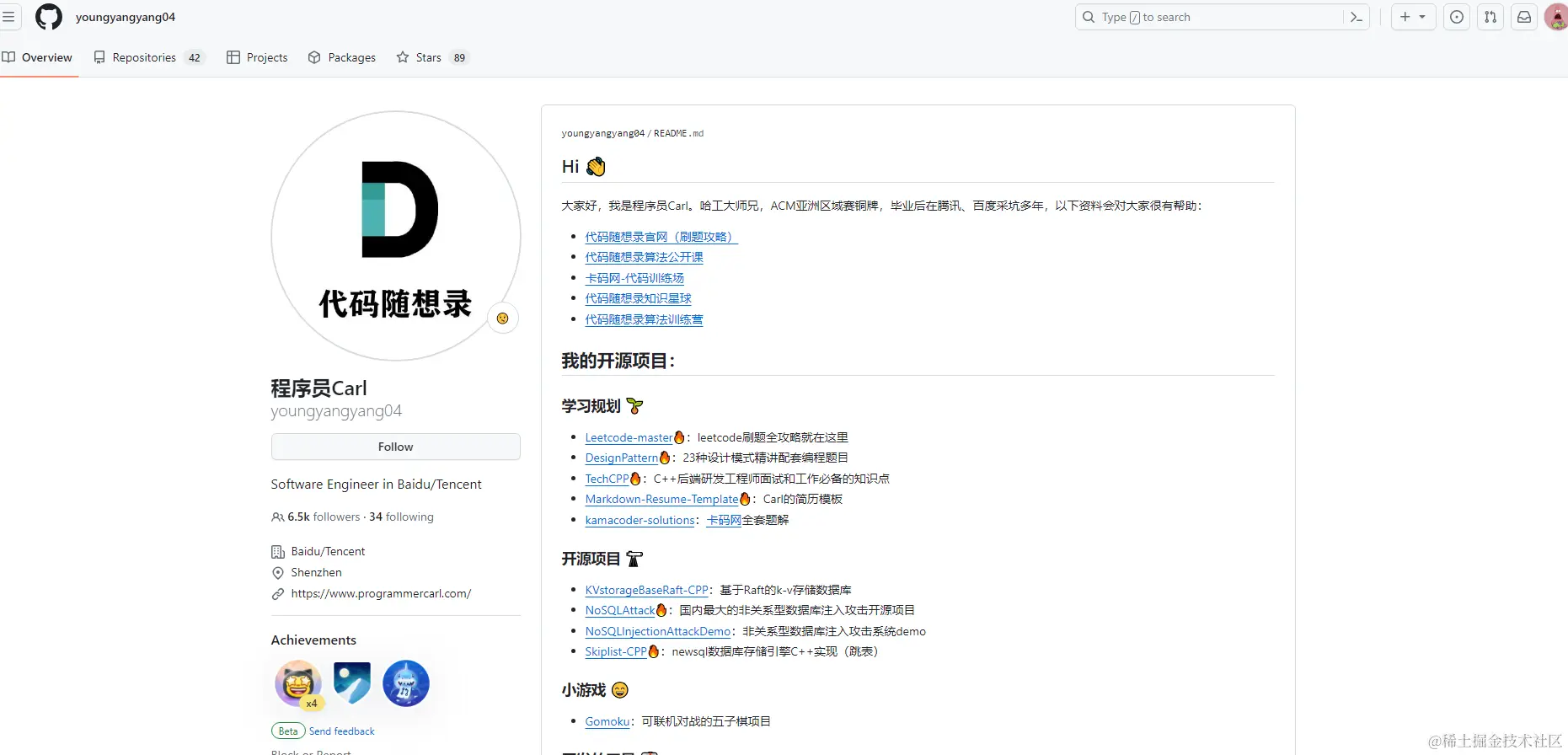Open the KVstorageBaseRaft-CPP repository link
Viewport: 1568px width, 755px height.
tap(646, 590)
